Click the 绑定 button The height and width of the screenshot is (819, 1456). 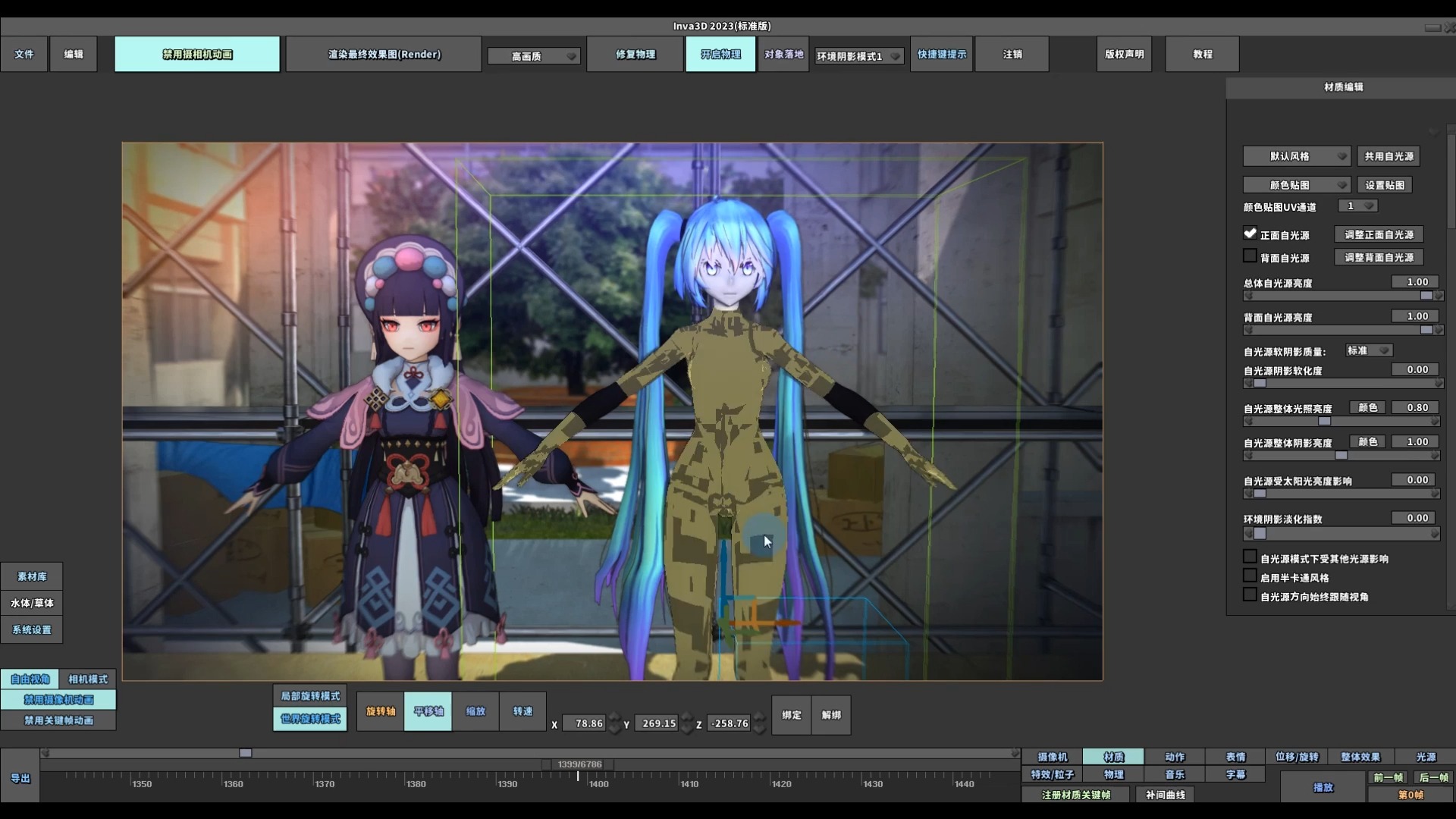[792, 715]
